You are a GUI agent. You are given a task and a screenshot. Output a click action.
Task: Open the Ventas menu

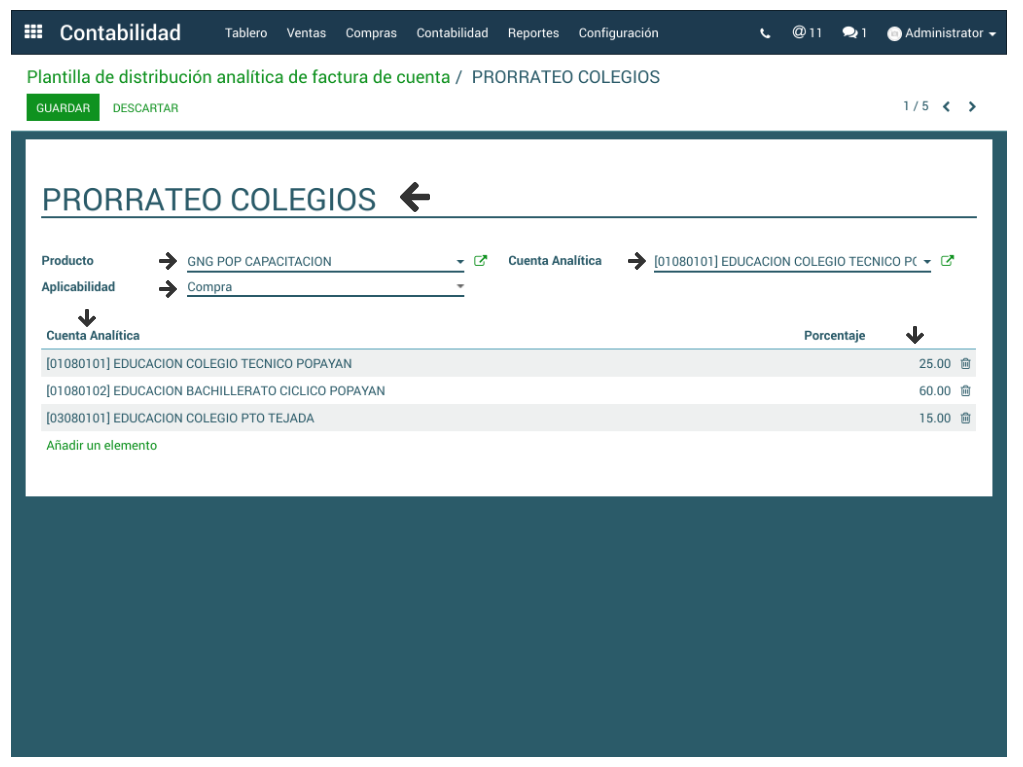point(306,33)
